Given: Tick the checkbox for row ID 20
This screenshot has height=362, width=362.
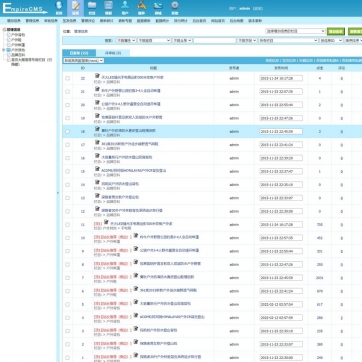Looking at the screenshot, I should tap(68, 105).
